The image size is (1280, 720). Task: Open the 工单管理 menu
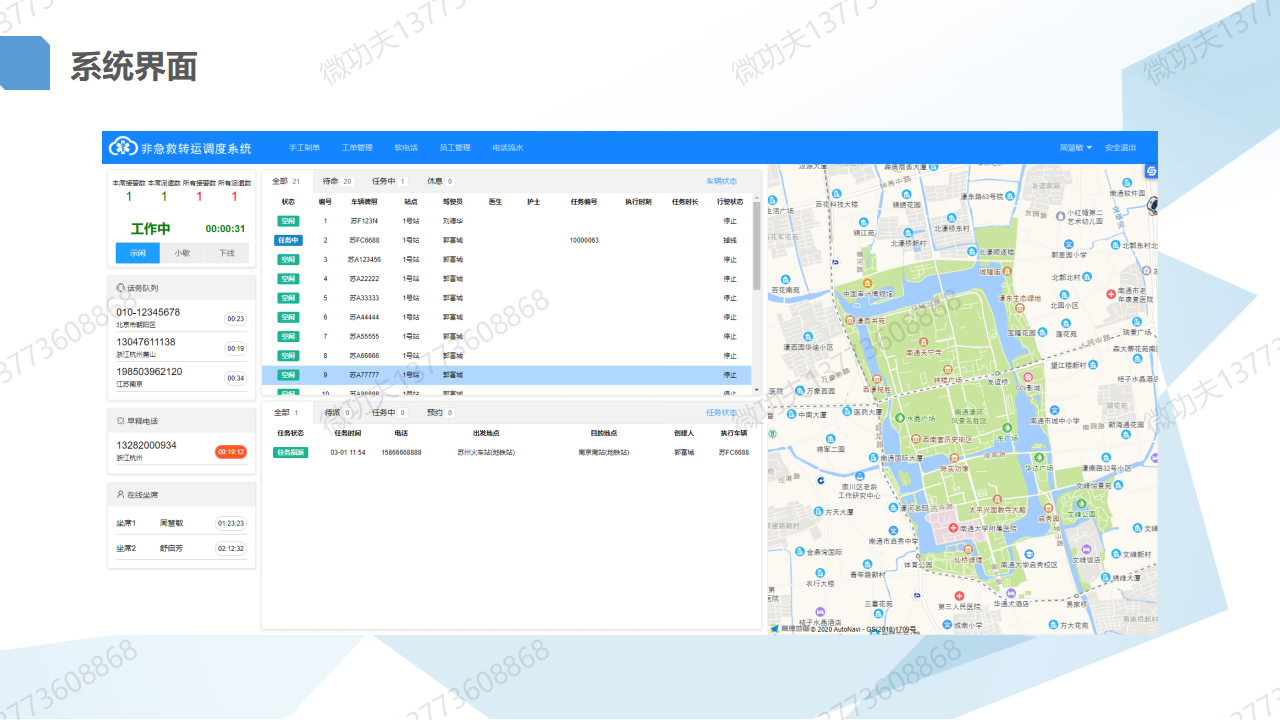(357, 148)
